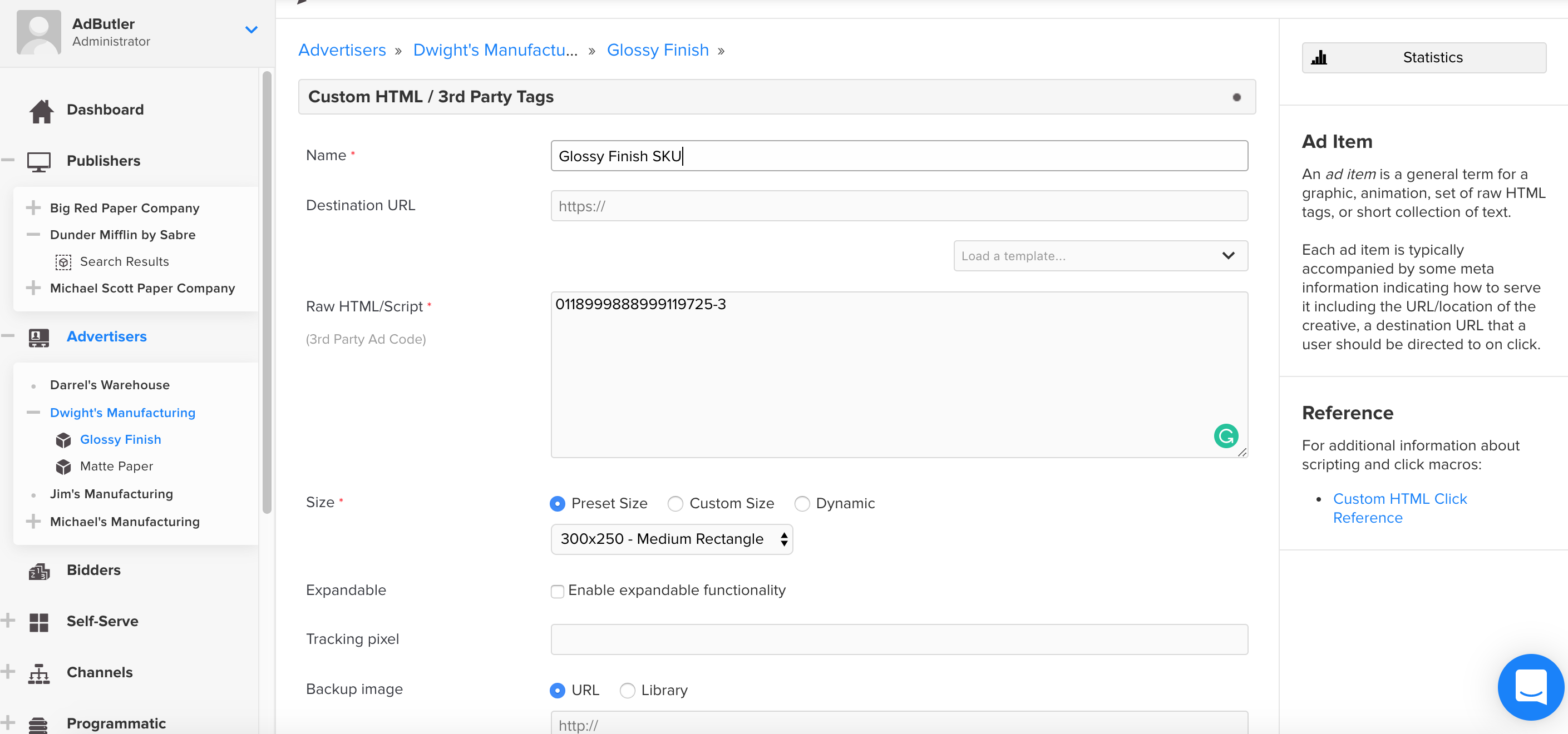Open the Bidders section icon

39,571
